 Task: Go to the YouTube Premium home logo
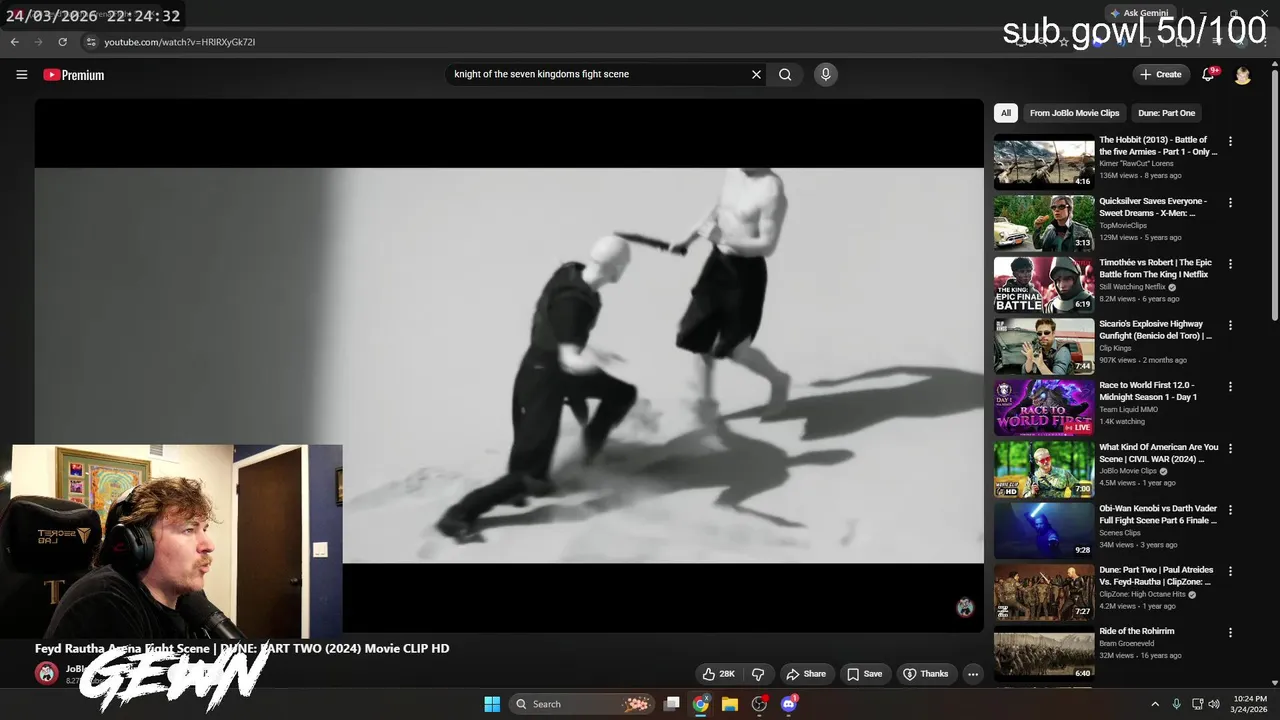tap(74, 75)
